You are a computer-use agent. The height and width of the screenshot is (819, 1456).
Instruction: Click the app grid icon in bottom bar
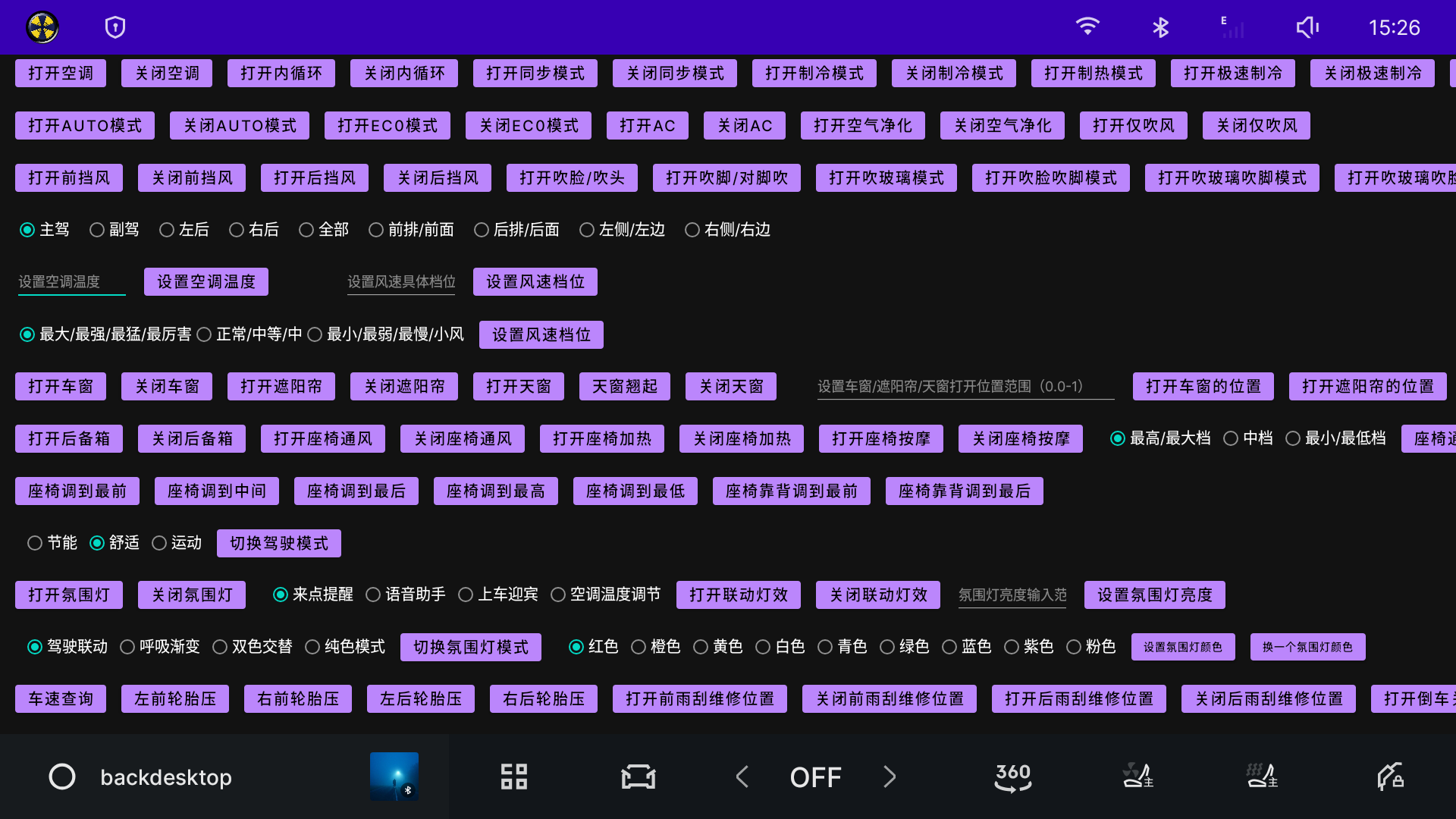[513, 777]
